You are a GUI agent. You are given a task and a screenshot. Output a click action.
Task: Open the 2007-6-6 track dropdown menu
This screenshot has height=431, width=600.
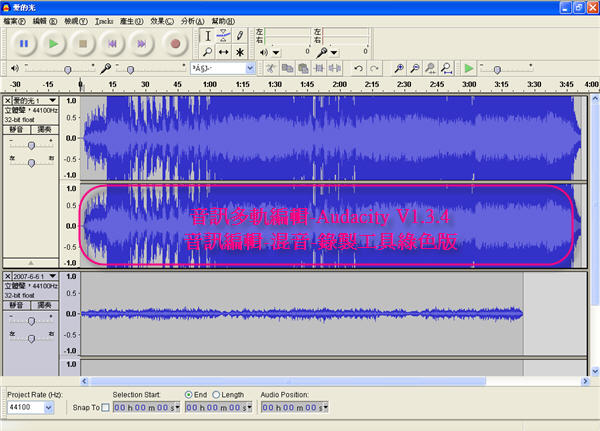(x=53, y=274)
